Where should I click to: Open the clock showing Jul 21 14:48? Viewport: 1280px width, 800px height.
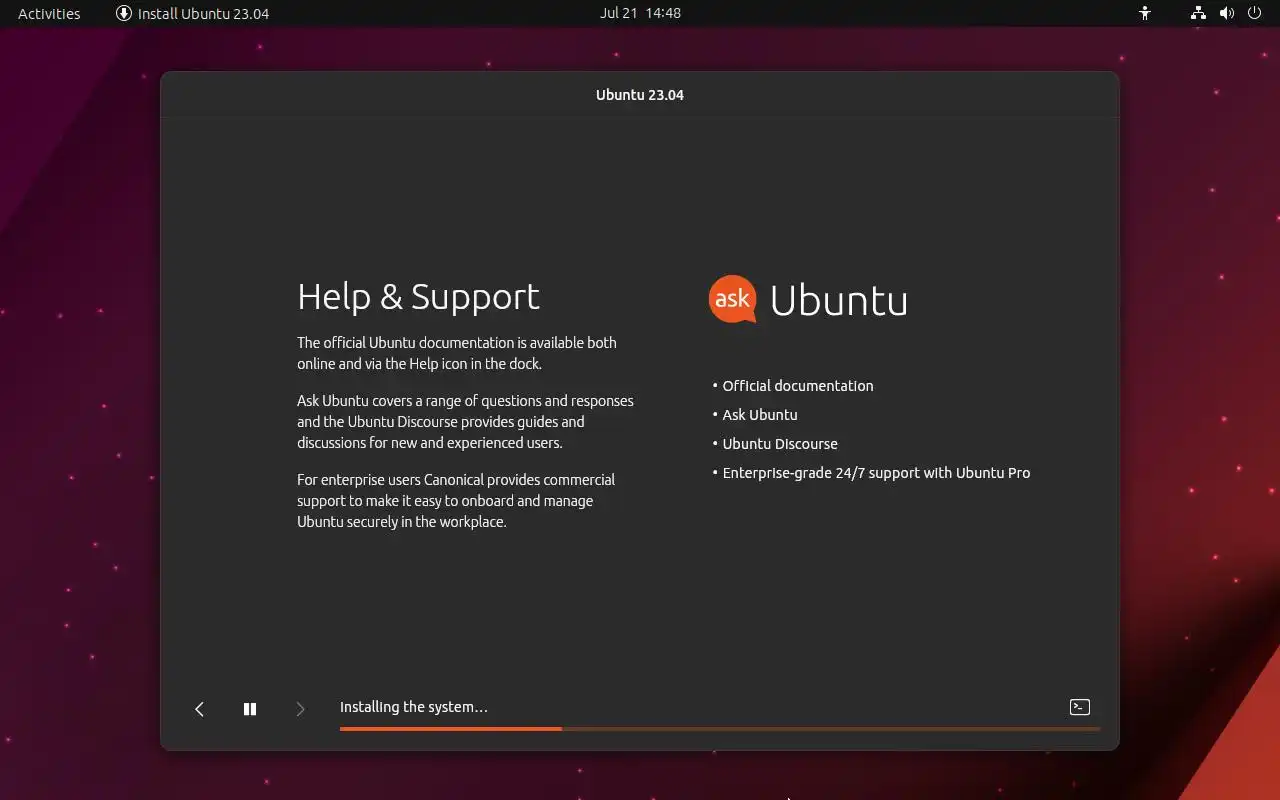click(x=640, y=13)
